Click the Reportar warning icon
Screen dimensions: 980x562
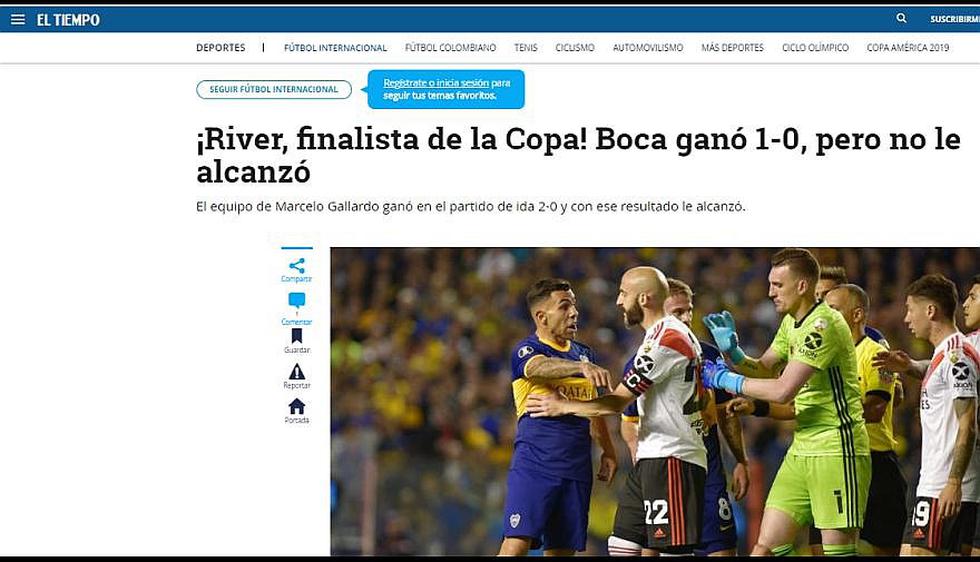pos(297,371)
